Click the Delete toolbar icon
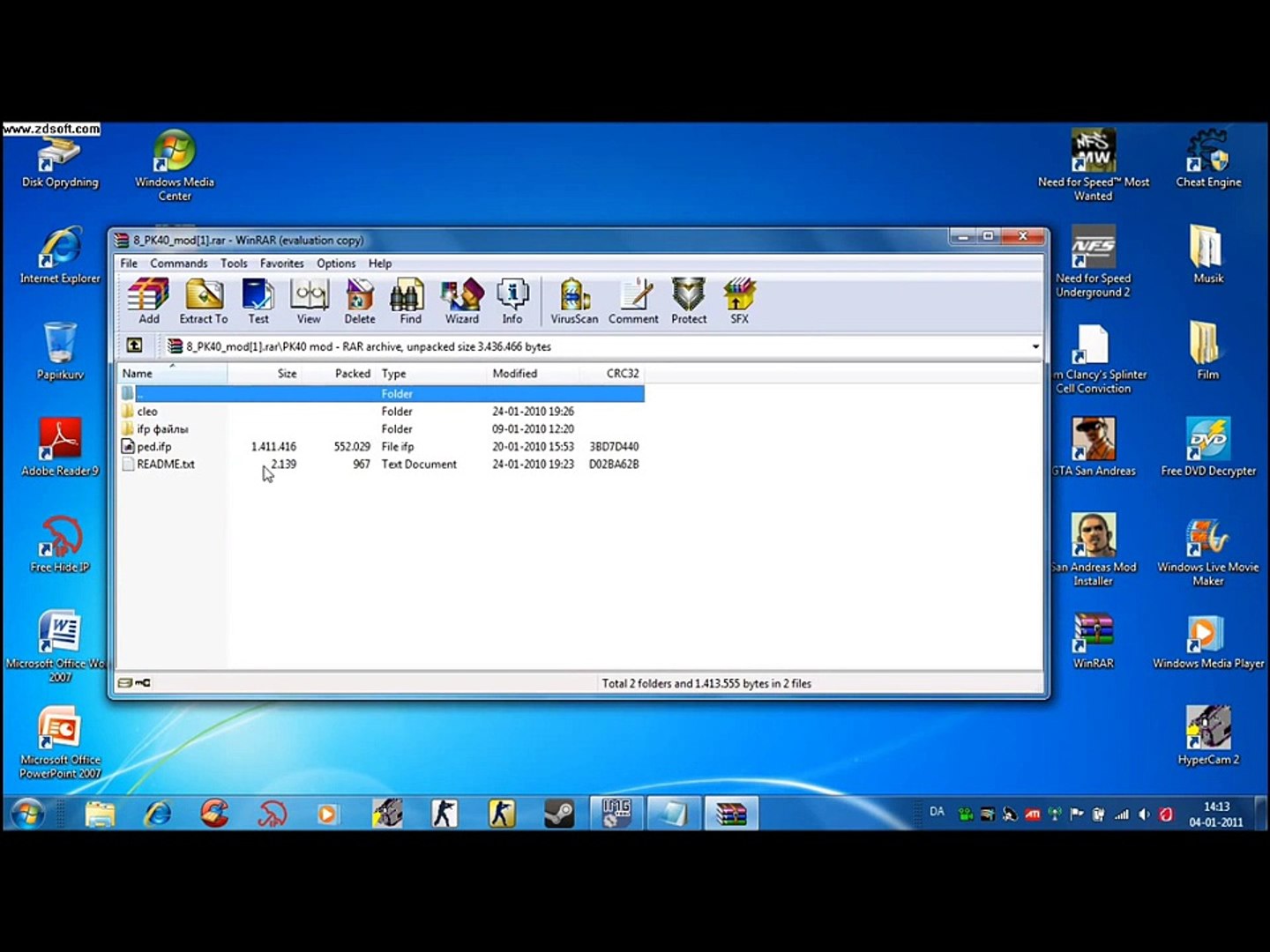This screenshot has height=952, width=1270. (x=359, y=301)
